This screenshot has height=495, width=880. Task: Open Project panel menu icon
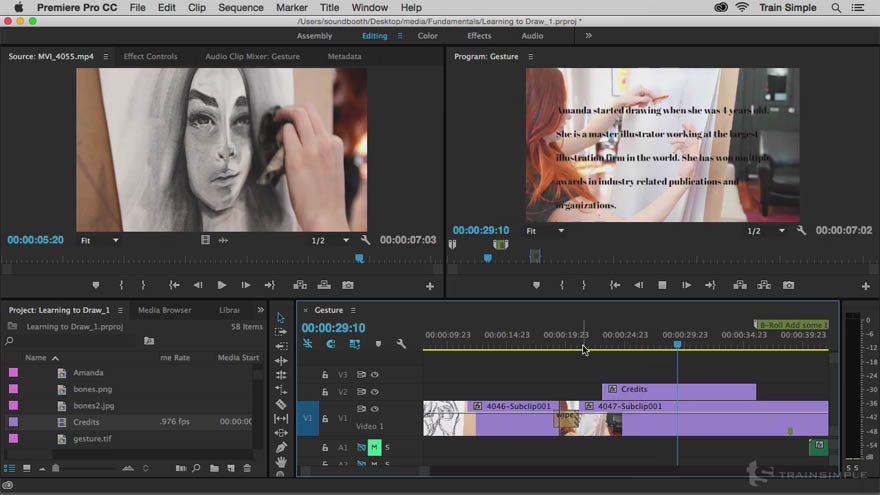point(120,310)
